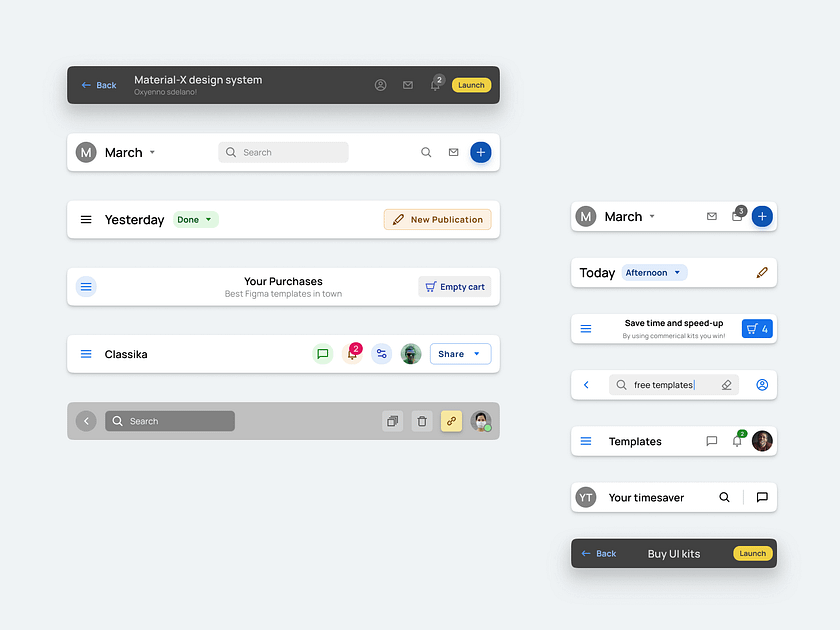
Task: Click inside the free templates search field
Action: coord(668,385)
